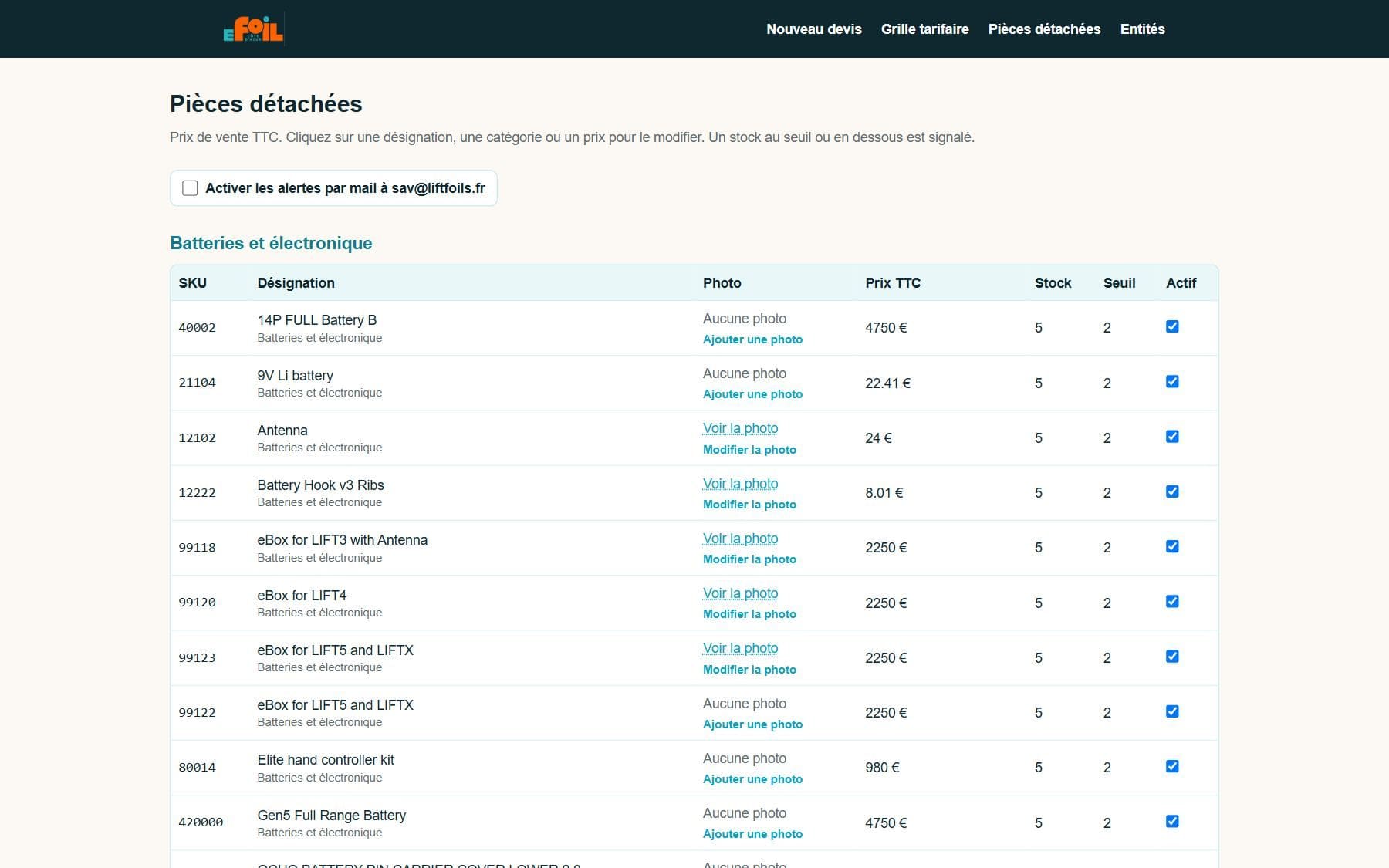
Task: Toggle Actif for eBox LIFT3 with Antenna
Action: (1172, 546)
